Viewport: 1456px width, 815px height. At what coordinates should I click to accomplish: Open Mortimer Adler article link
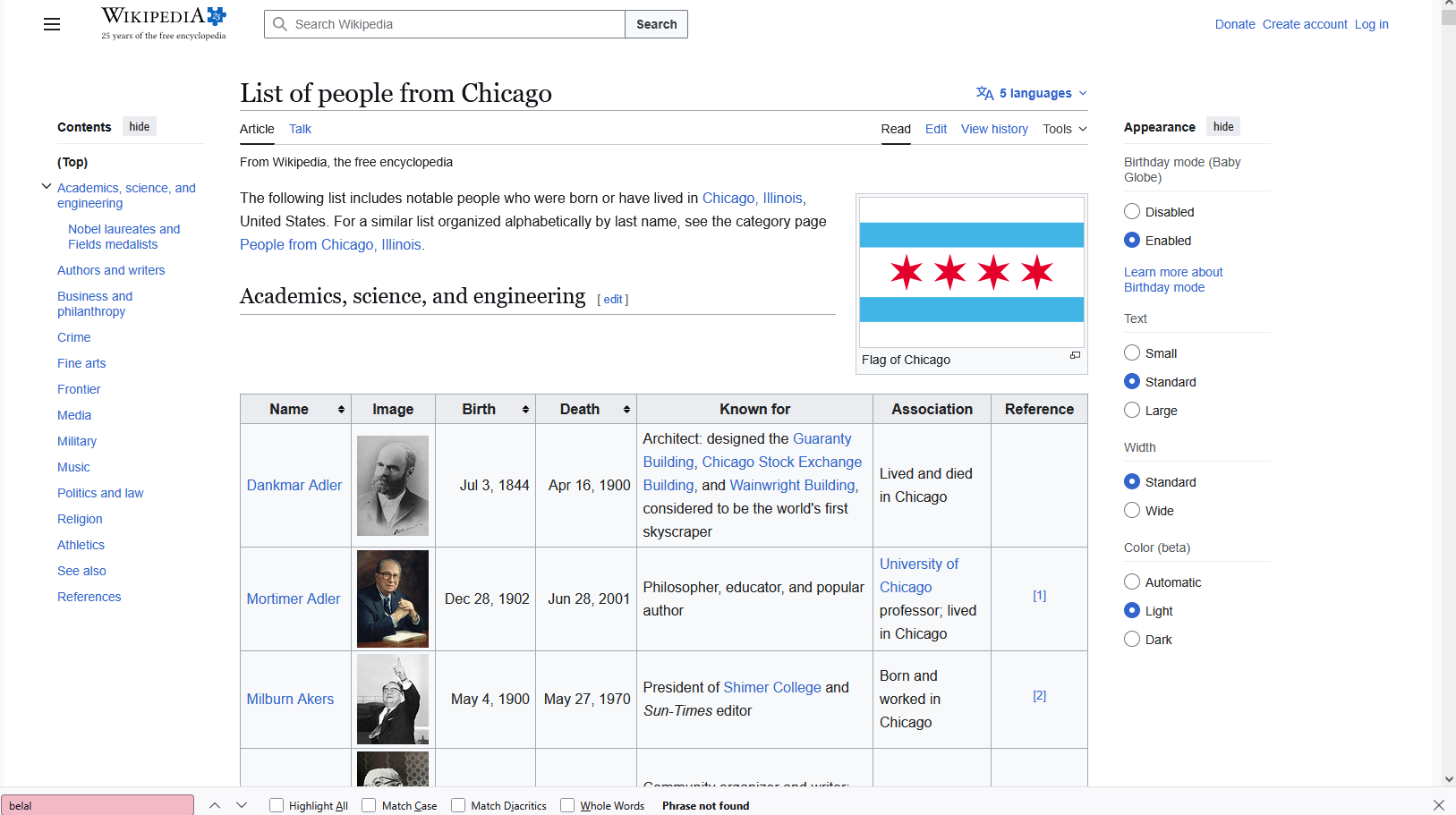[294, 599]
